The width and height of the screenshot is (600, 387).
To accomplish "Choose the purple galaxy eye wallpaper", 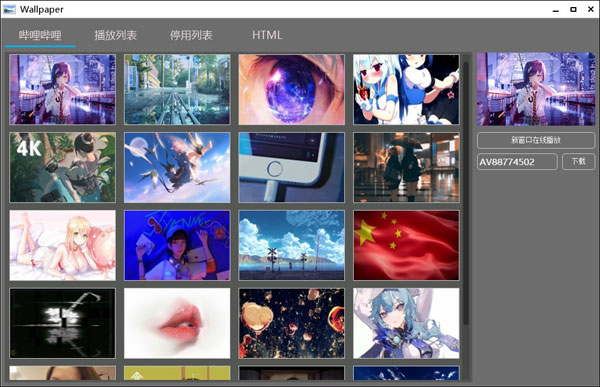I will 292,89.
